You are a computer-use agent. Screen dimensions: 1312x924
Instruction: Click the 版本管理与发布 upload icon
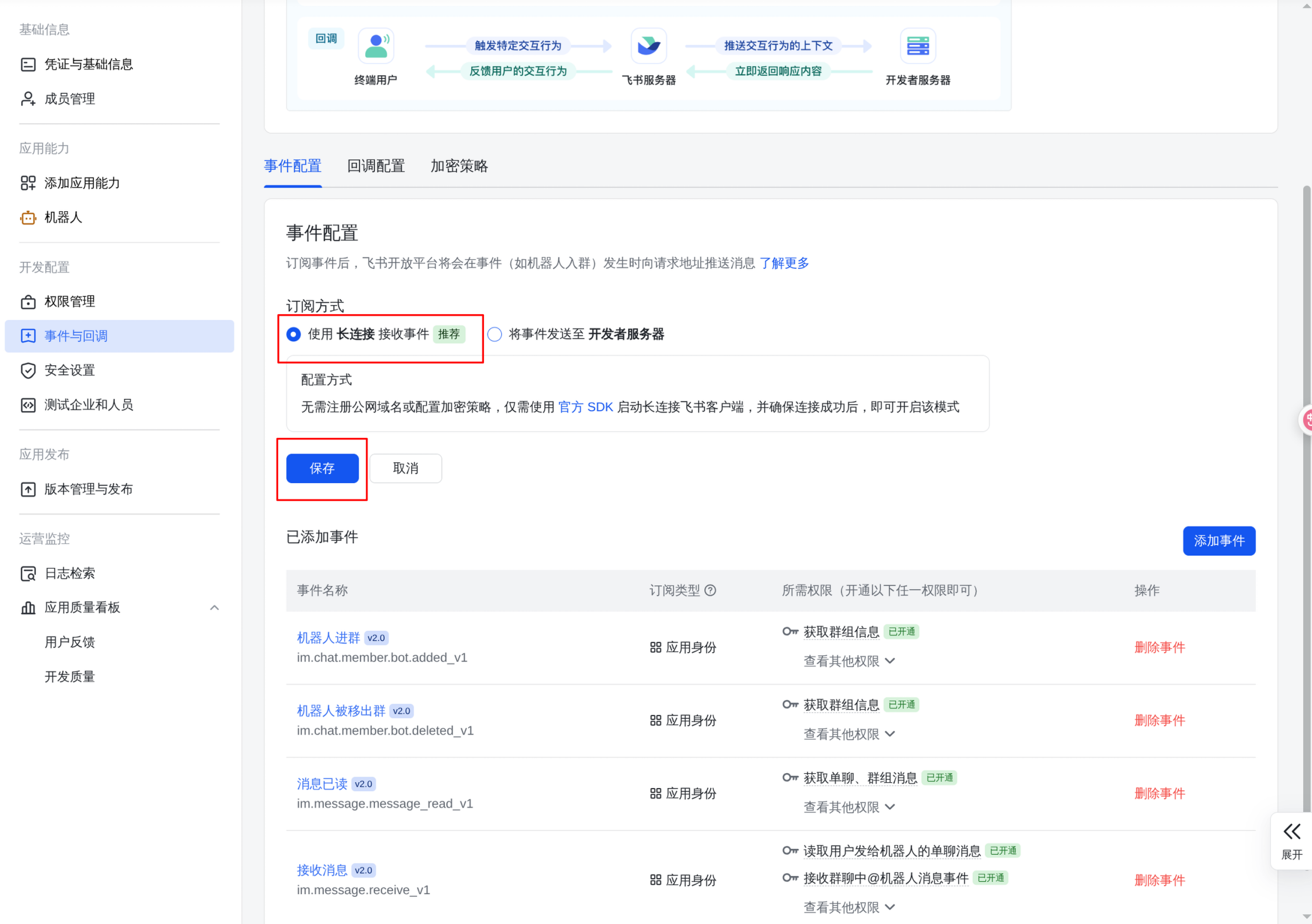(28, 489)
